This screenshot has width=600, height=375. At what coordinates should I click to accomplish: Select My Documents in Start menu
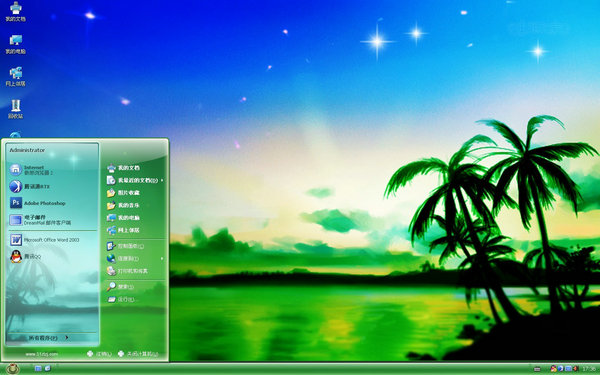click(135, 168)
